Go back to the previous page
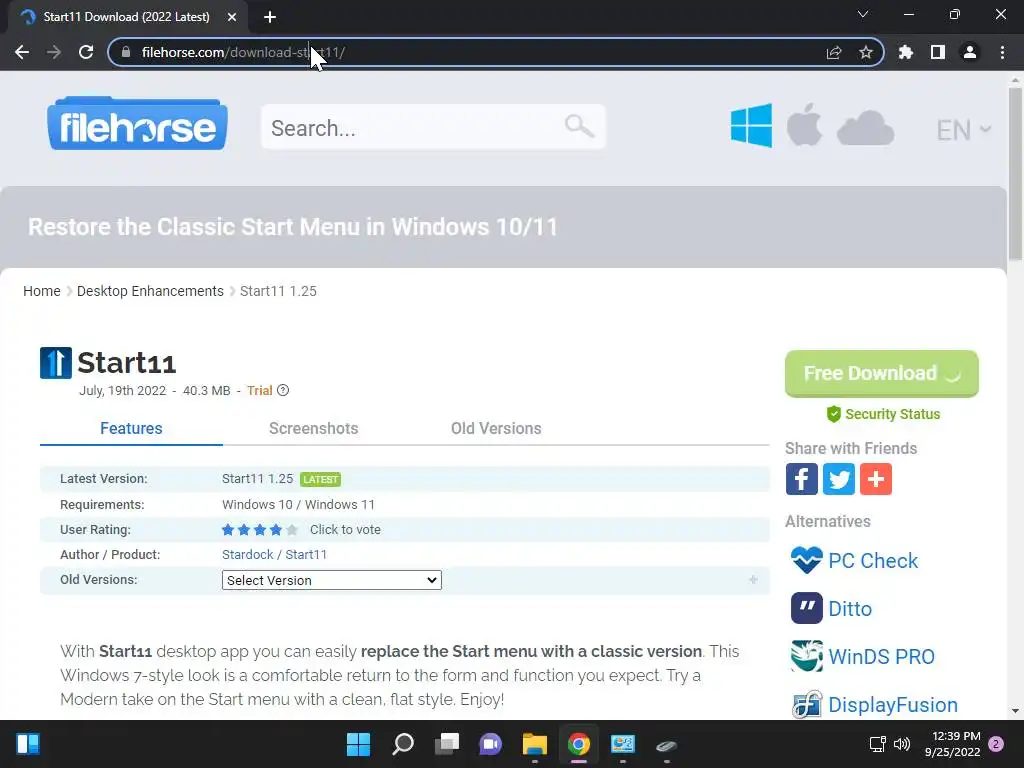The width and height of the screenshot is (1024, 768). coord(22,52)
